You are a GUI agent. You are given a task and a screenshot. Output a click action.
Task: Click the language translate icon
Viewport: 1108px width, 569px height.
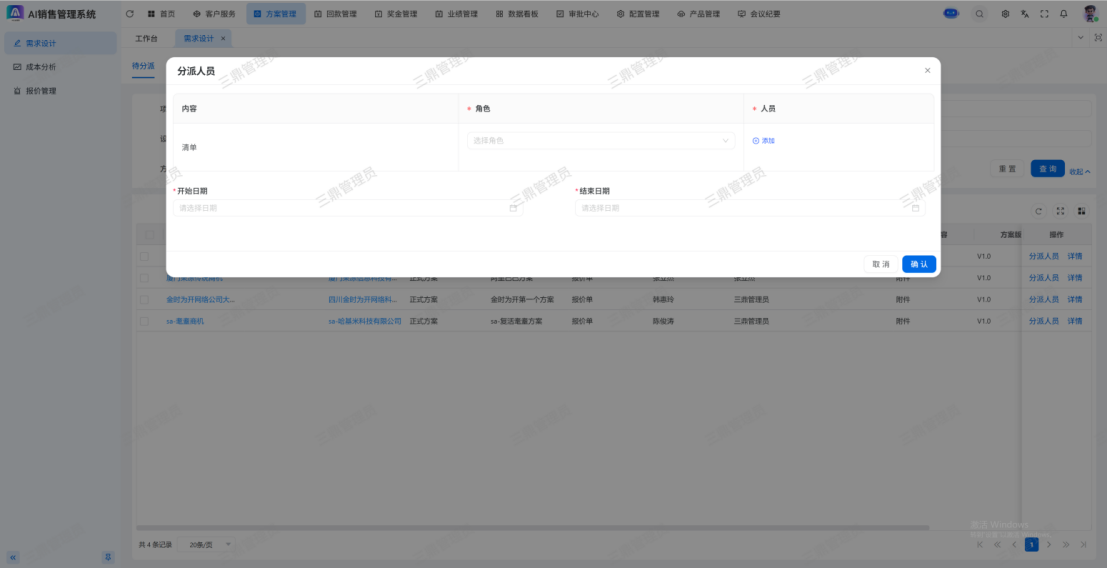(x=1024, y=14)
